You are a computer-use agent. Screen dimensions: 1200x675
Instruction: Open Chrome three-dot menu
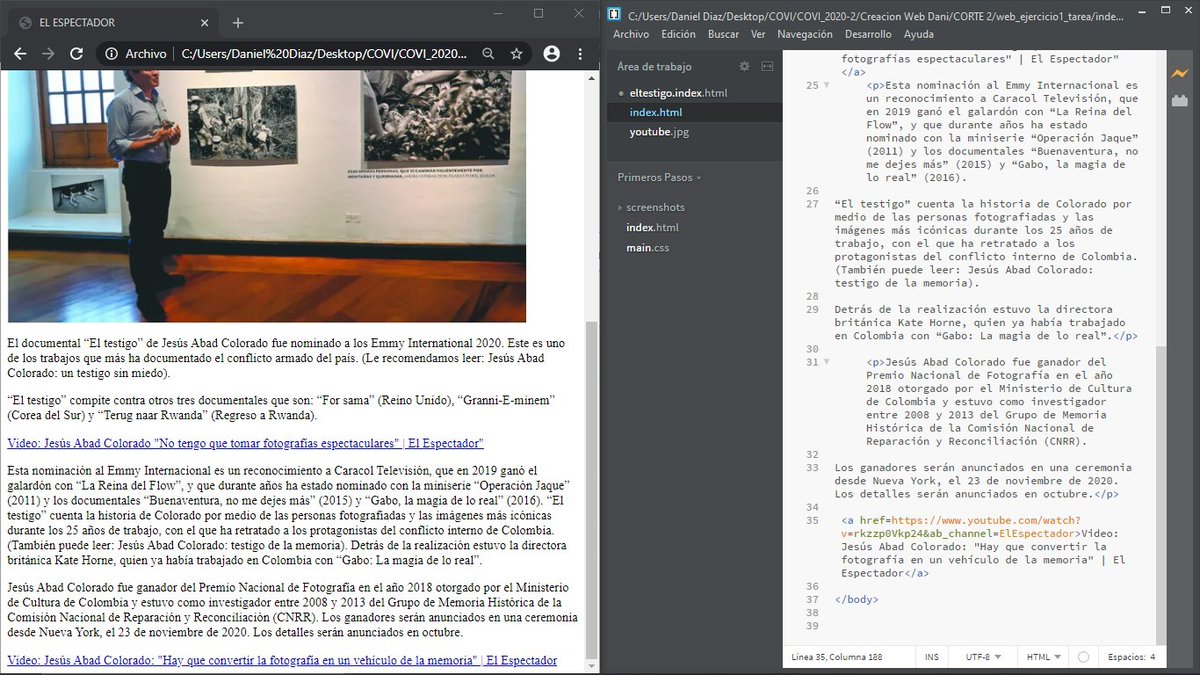pos(581,54)
